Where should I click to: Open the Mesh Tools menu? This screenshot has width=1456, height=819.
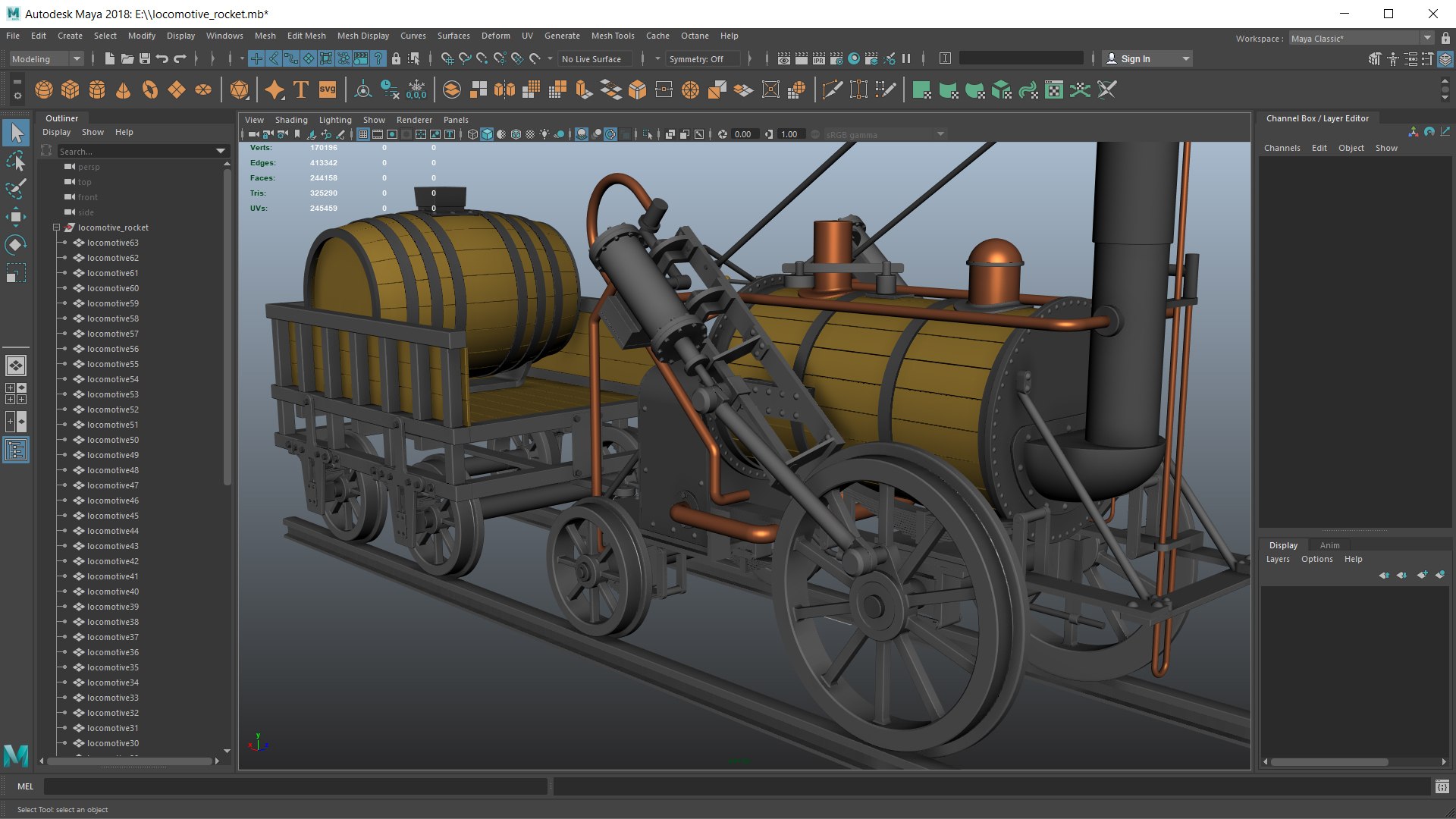[x=613, y=36]
